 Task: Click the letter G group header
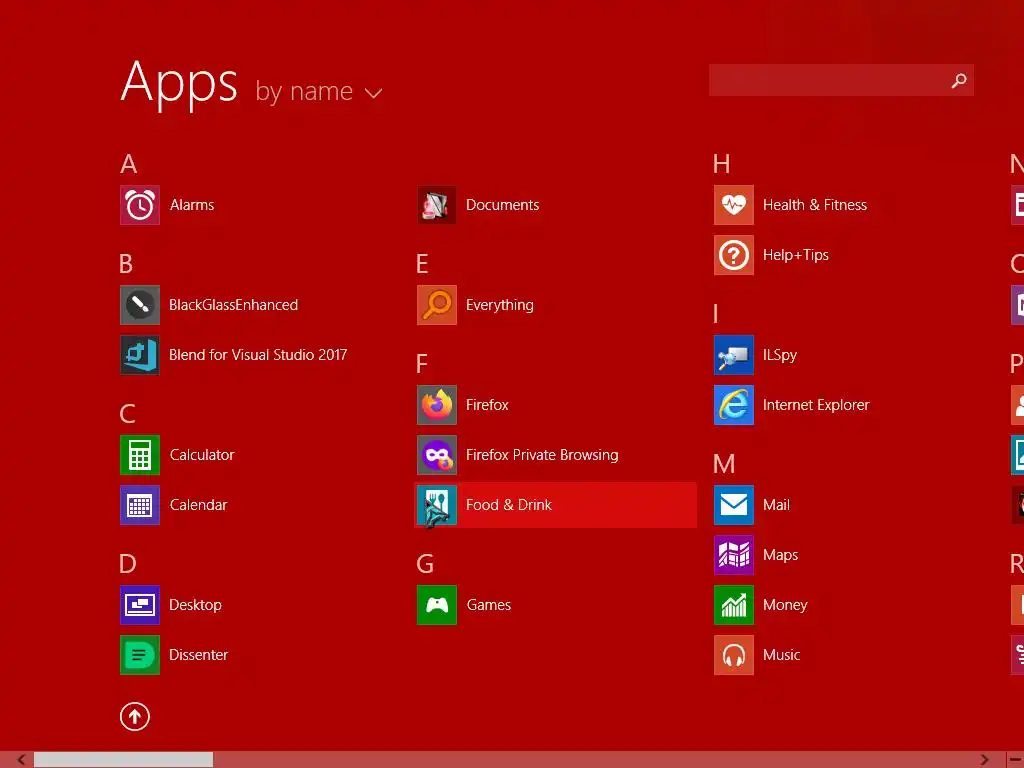coord(425,564)
